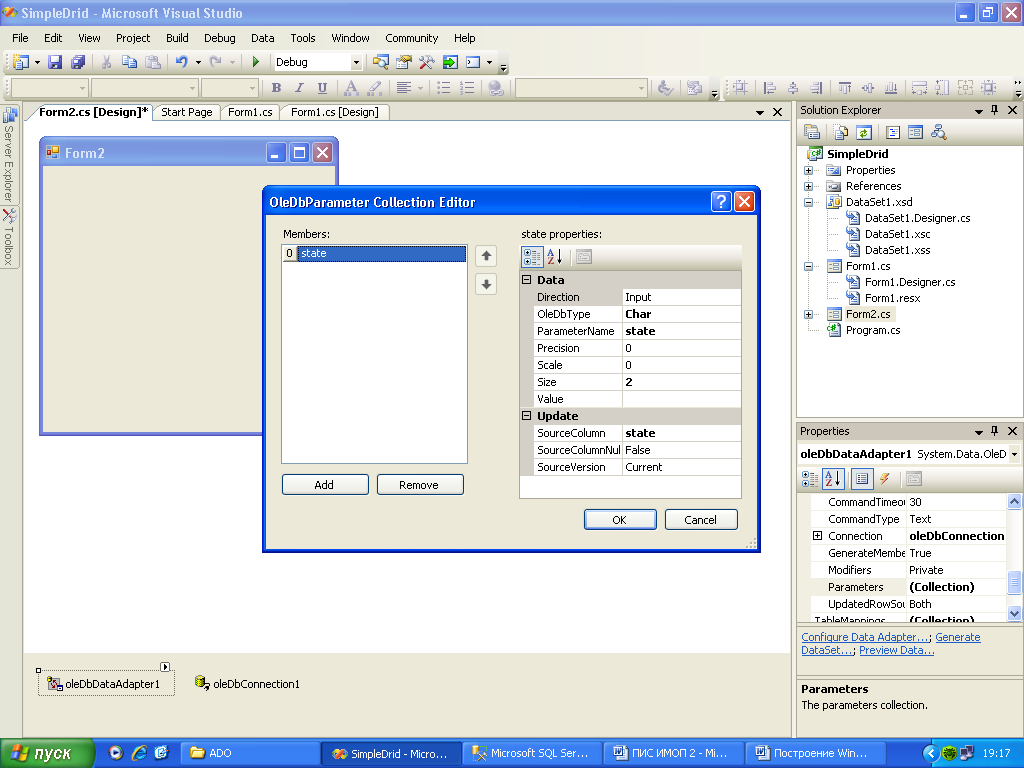Click the Cut scissors icon
Image resolution: width=1024 pixels, height=768 pixels.
pos(106,62)
